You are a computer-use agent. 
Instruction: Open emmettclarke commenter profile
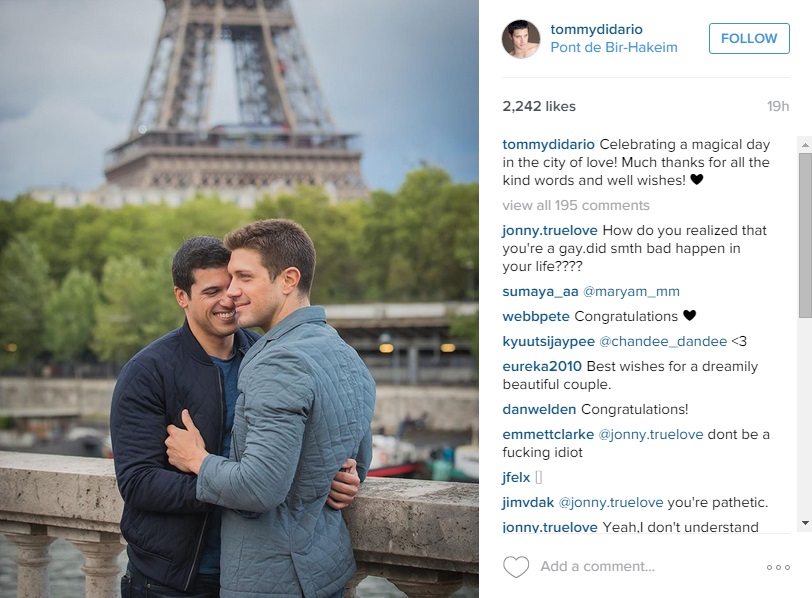tap(548, 434)
